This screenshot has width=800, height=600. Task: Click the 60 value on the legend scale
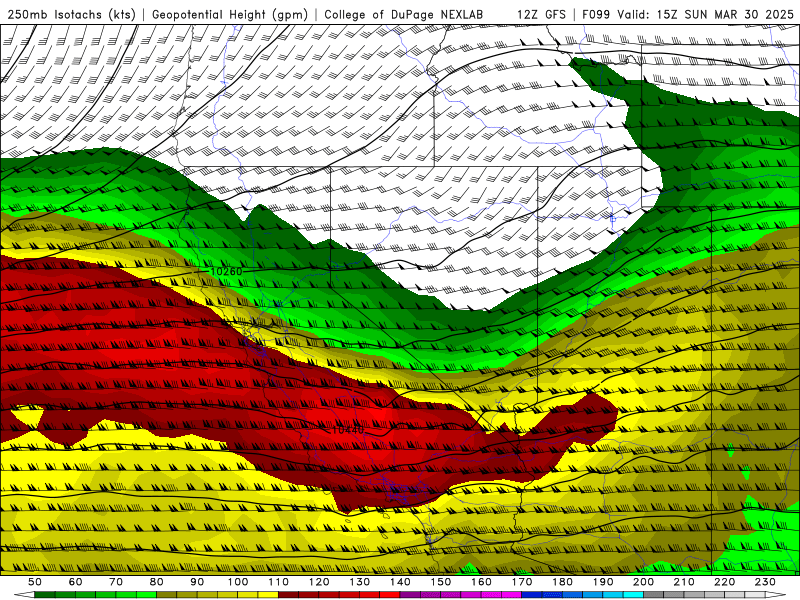(x=76, y=582)
